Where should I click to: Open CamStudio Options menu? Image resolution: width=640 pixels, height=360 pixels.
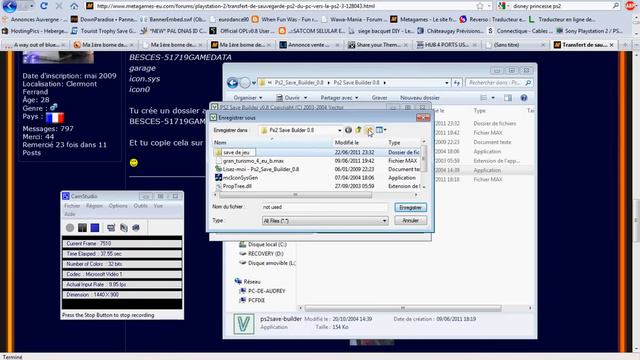click(118, 206)
